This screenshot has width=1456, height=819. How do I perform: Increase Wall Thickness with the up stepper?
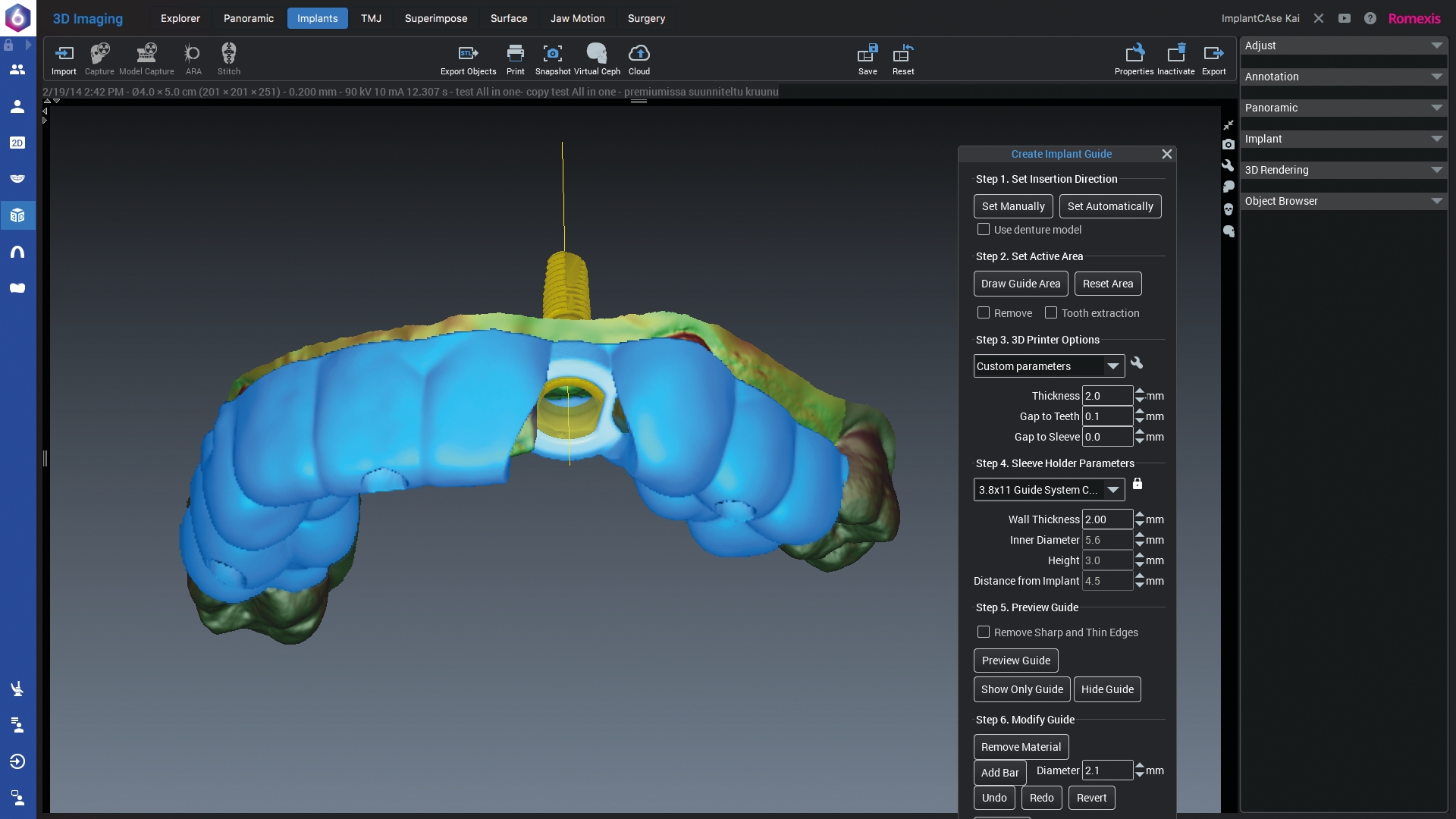point(1139,515)
